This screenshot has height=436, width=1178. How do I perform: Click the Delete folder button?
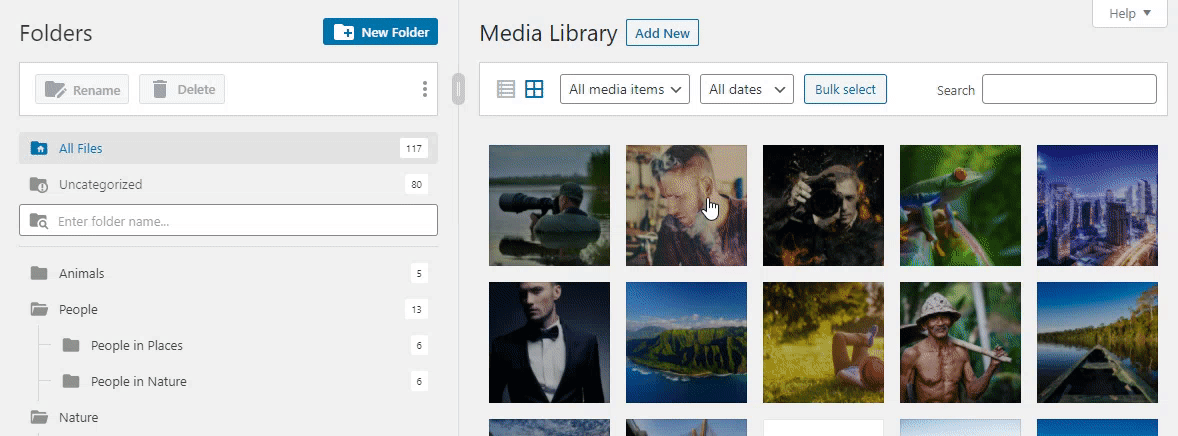(182, 89)
